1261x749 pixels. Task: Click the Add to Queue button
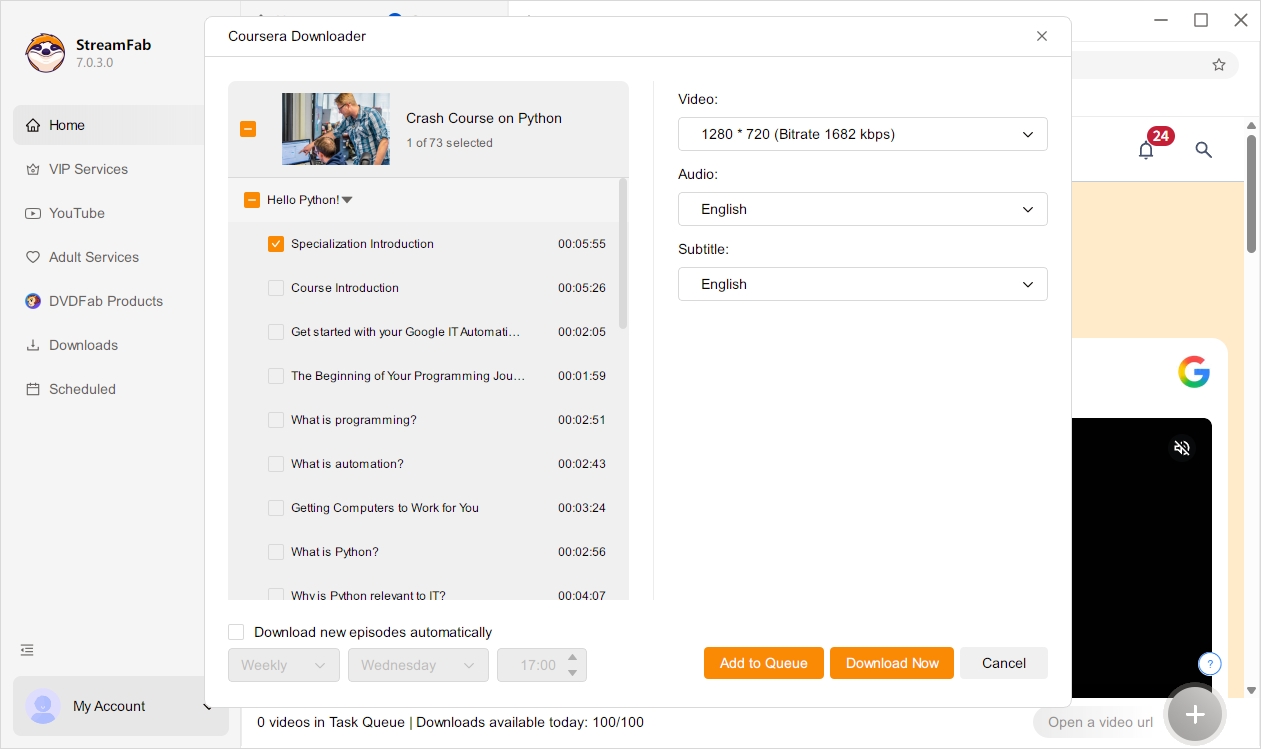(764, 663)
